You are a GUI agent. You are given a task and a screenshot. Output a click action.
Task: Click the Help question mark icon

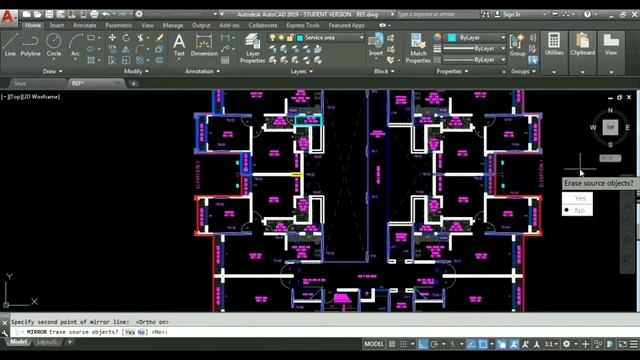(x=587, y=14)
